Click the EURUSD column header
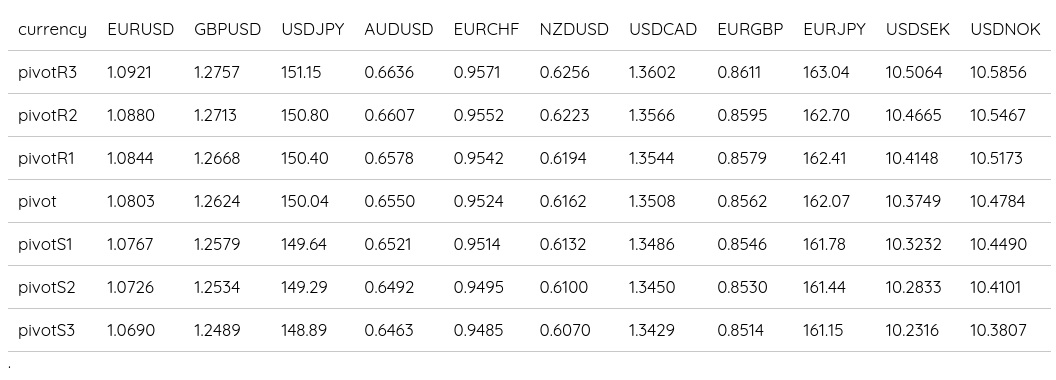Screen dimensions: 1056x380 click(x=141, y=30)
